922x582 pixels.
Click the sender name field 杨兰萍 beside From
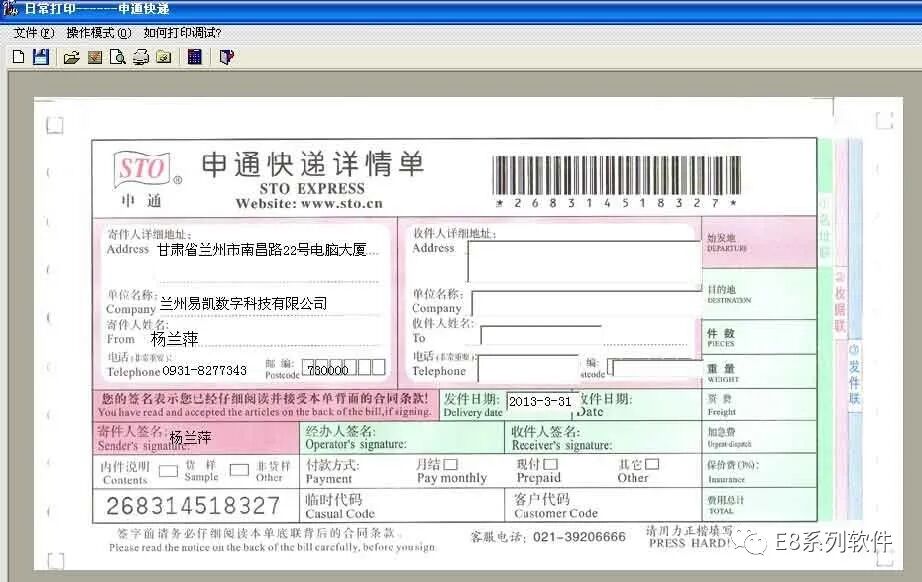tap(174, 339)
